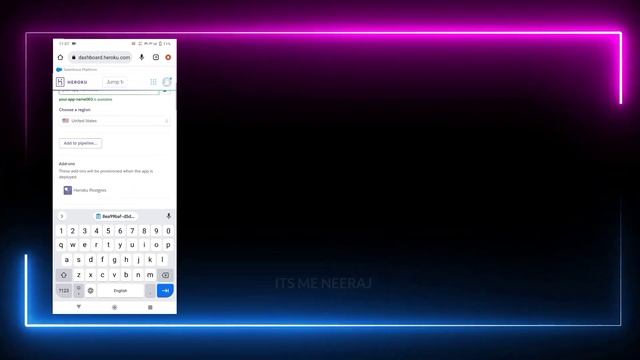Open the Heroku account avatar menu
Image resolution: width=640 pixels, height=360 pixels.
click(167, 82)
